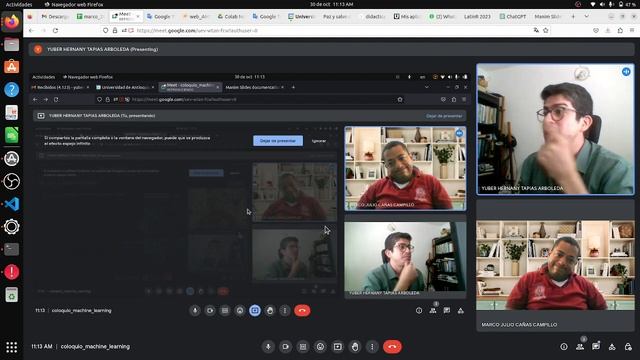640x360 pixels.
Task: Switch to the Paz y salvo browser tab
Action: click(x=336, y=16)
